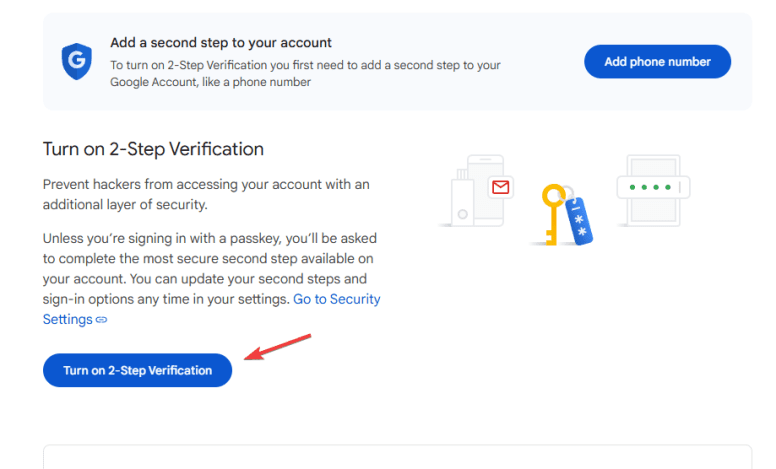Click the red arrow annotation

280,347
